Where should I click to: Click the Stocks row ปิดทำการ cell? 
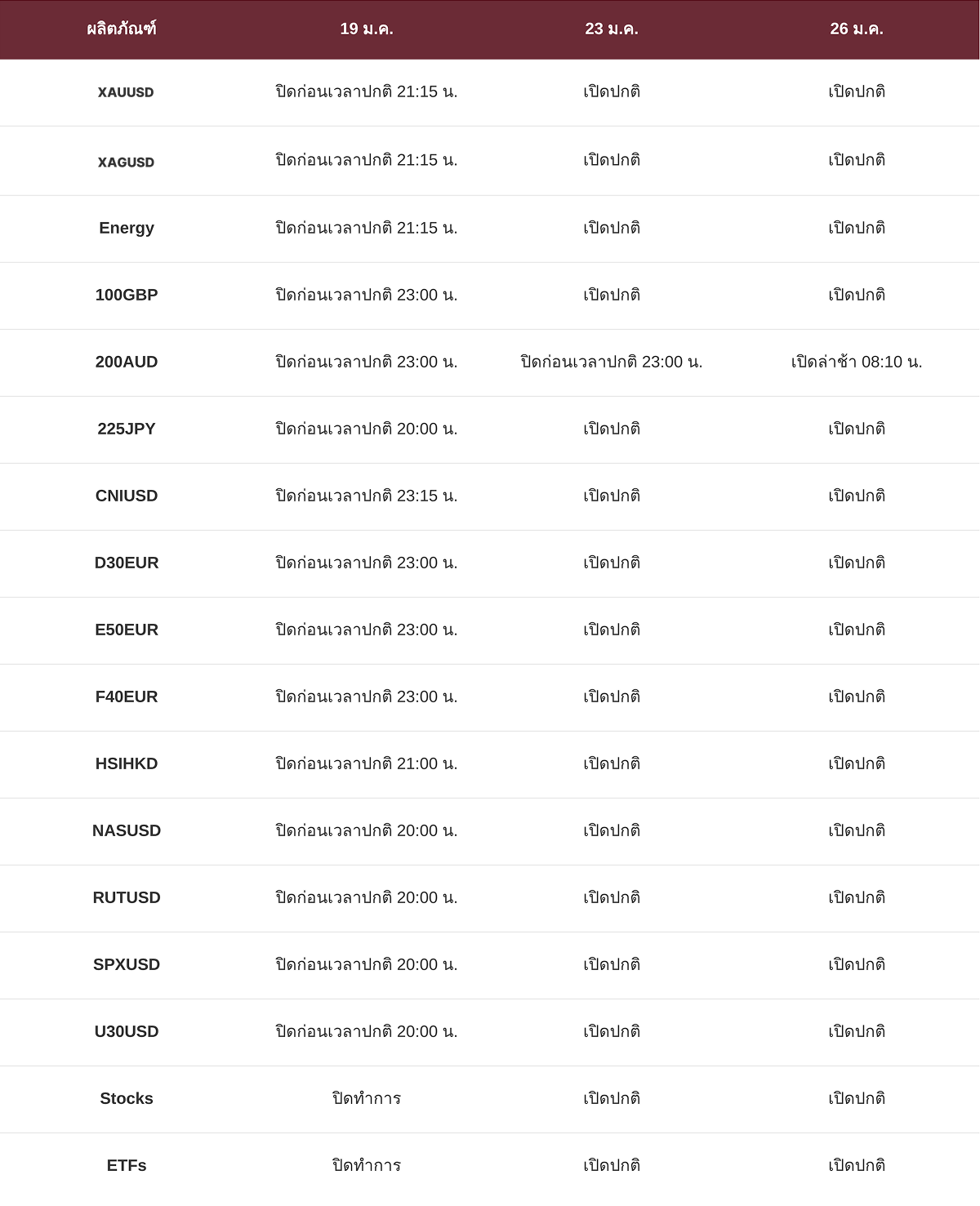367,1098
